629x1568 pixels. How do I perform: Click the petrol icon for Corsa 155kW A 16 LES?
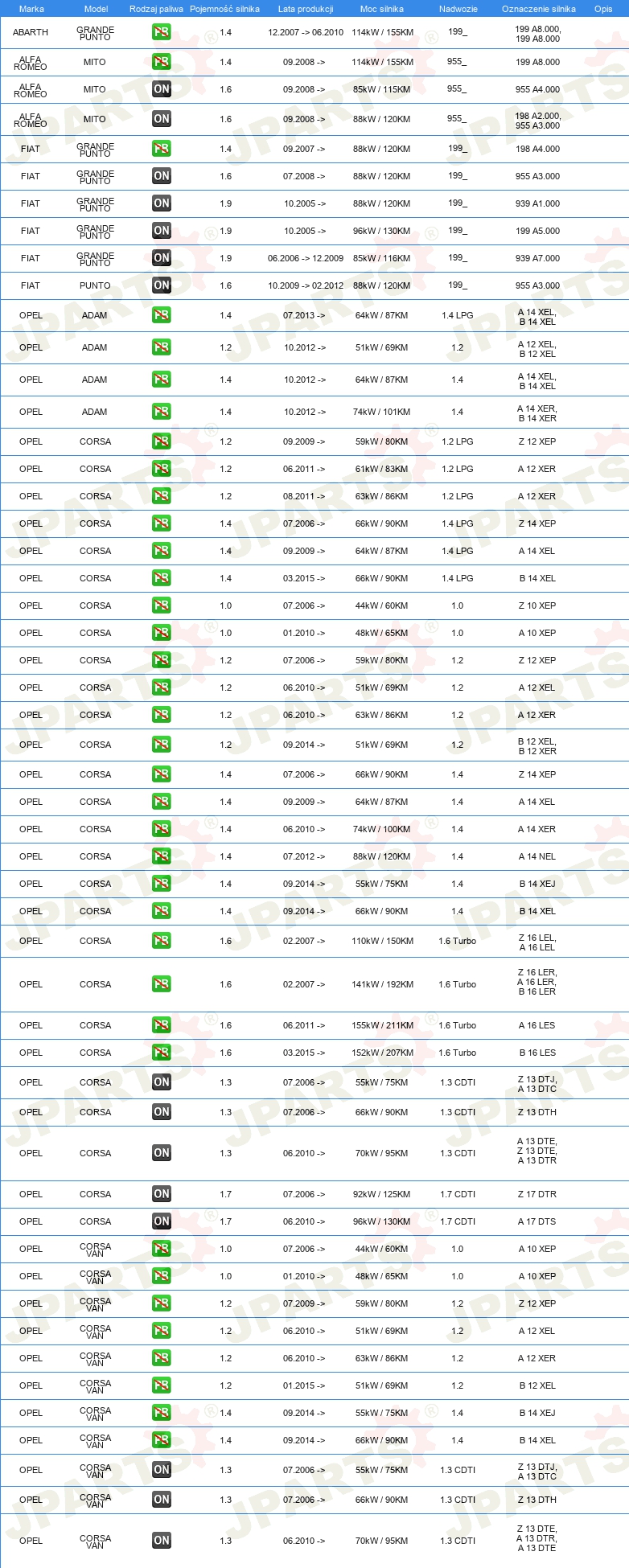(x=162, y=1025)
